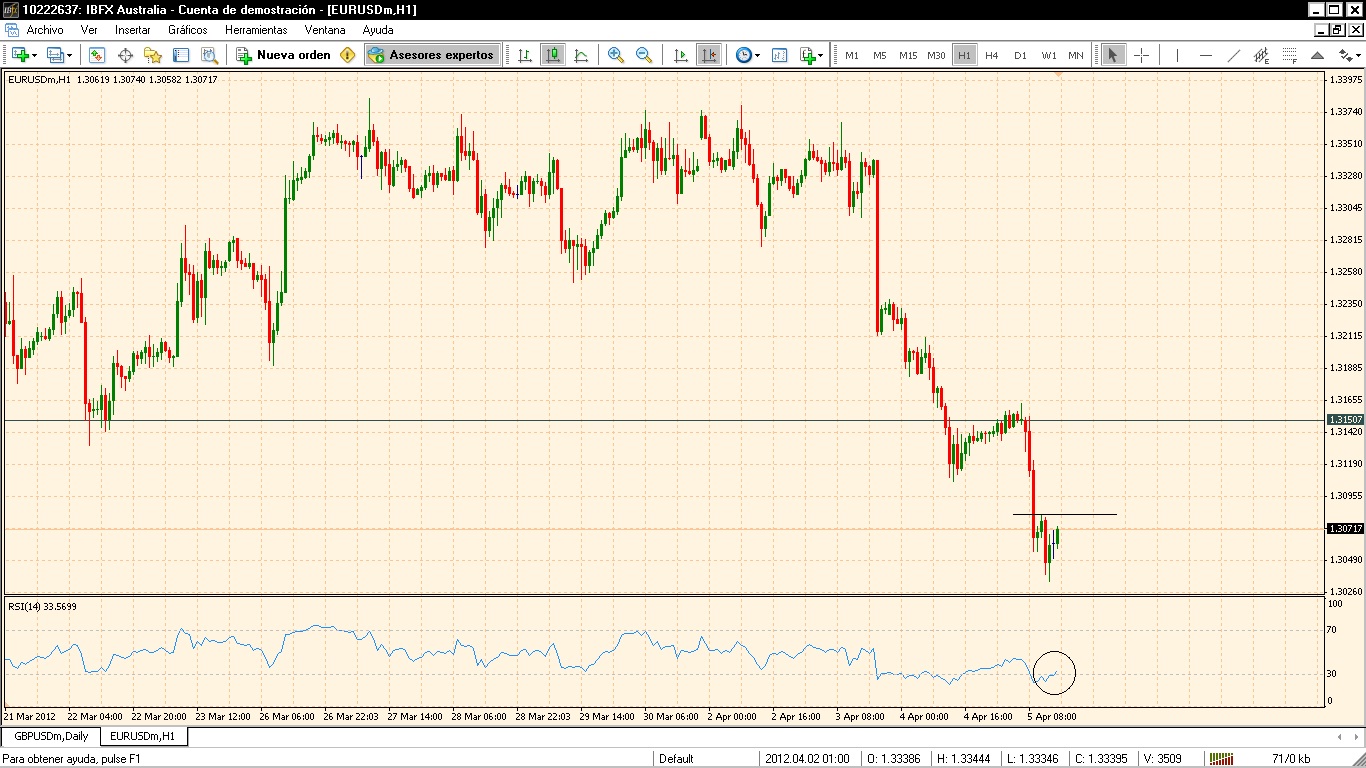Open the Strategy Tester magnifier icon
Image resolution: width=1366 pixels, height=768 pixels.
[x=209, y=55]
